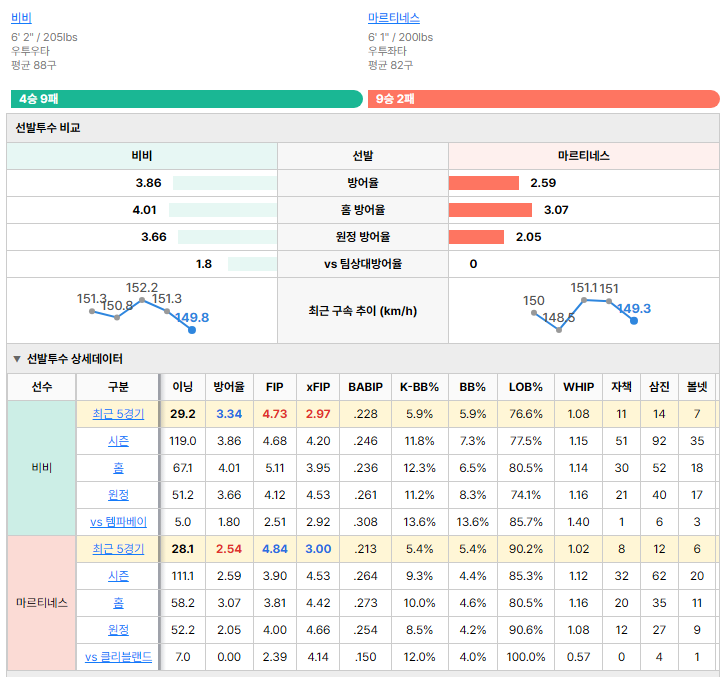The image size is (726, 677).
Task: Open 마르티네스's 최근 5경기 link
Action: click(x=118, y=549)
